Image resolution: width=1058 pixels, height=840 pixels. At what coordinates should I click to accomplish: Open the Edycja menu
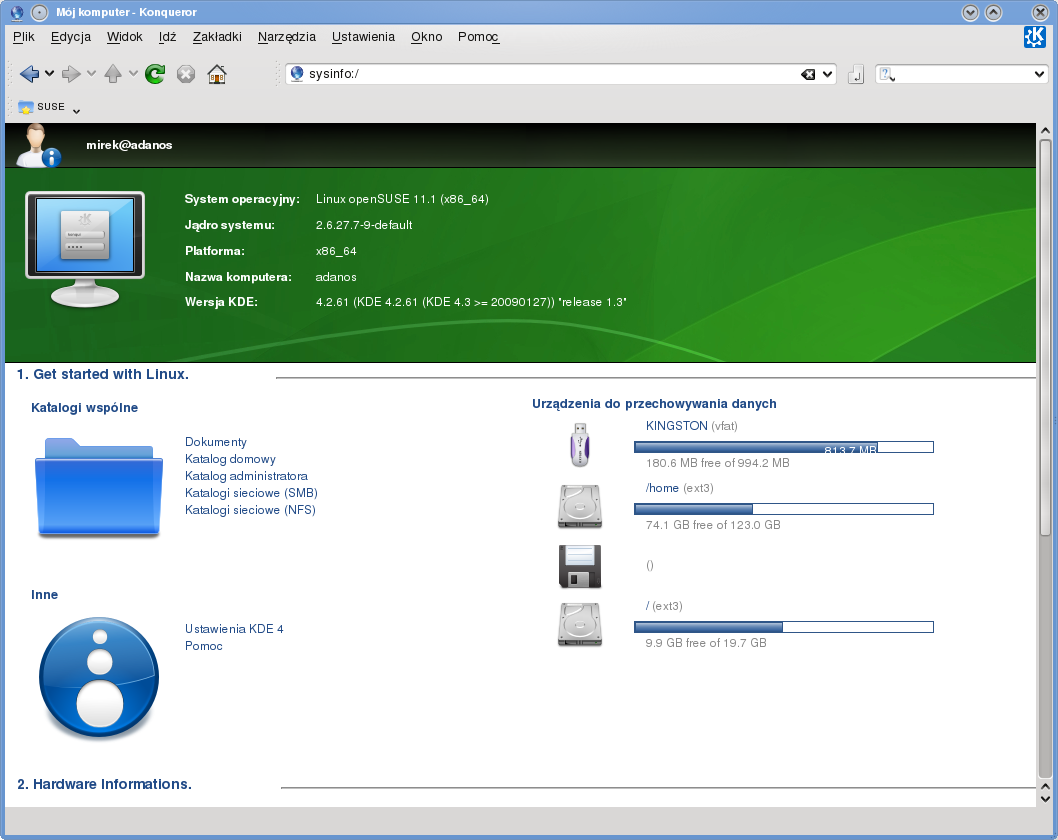click(x=71, y=36)
